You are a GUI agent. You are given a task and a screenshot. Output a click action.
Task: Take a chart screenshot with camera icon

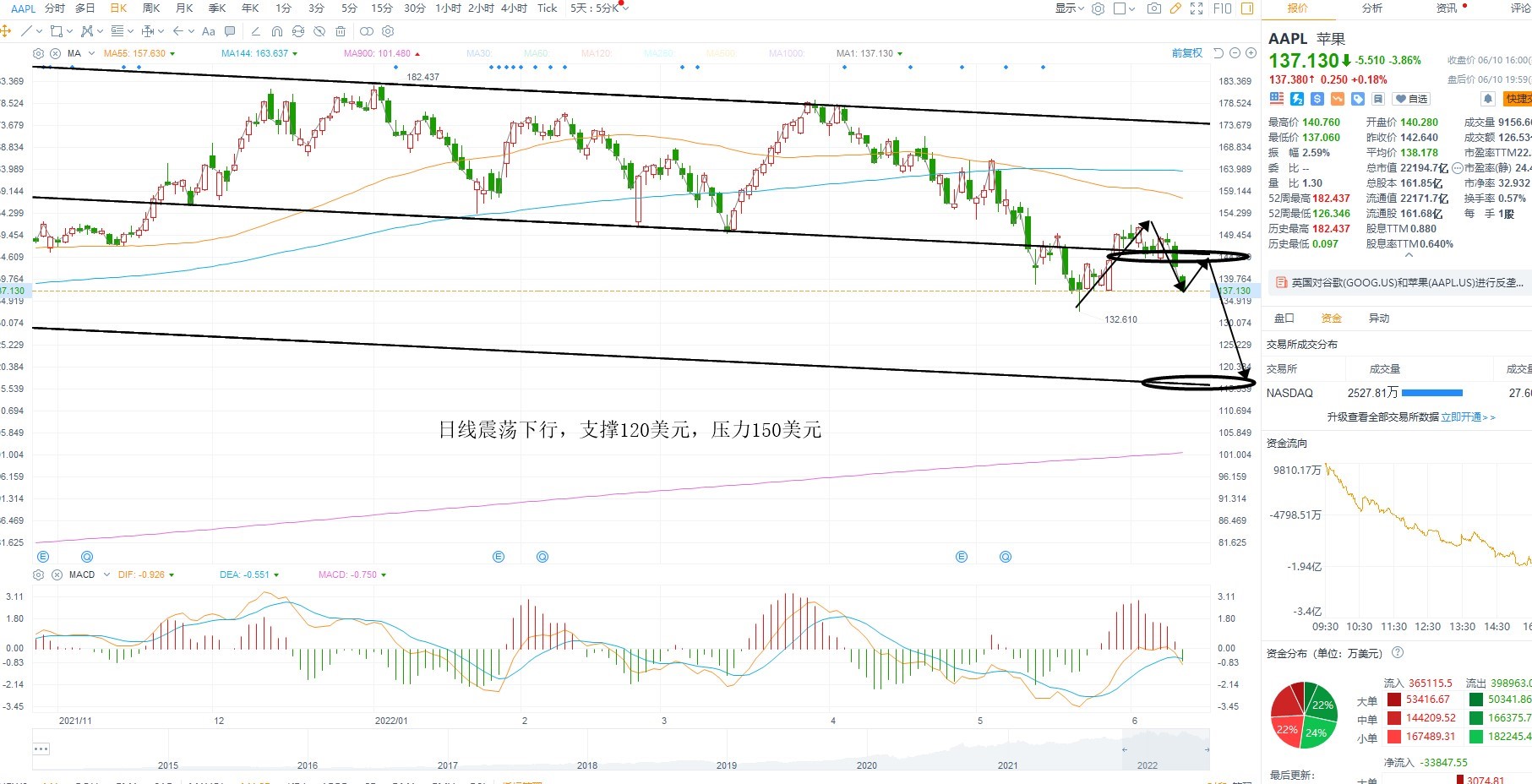click(x=1154, y=8)
